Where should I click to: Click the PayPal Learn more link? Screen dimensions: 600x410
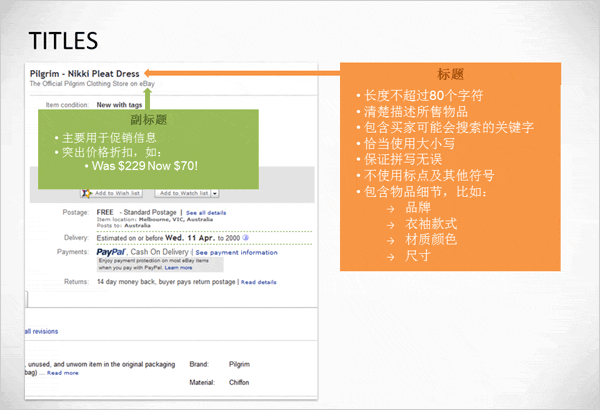(178, 268)
